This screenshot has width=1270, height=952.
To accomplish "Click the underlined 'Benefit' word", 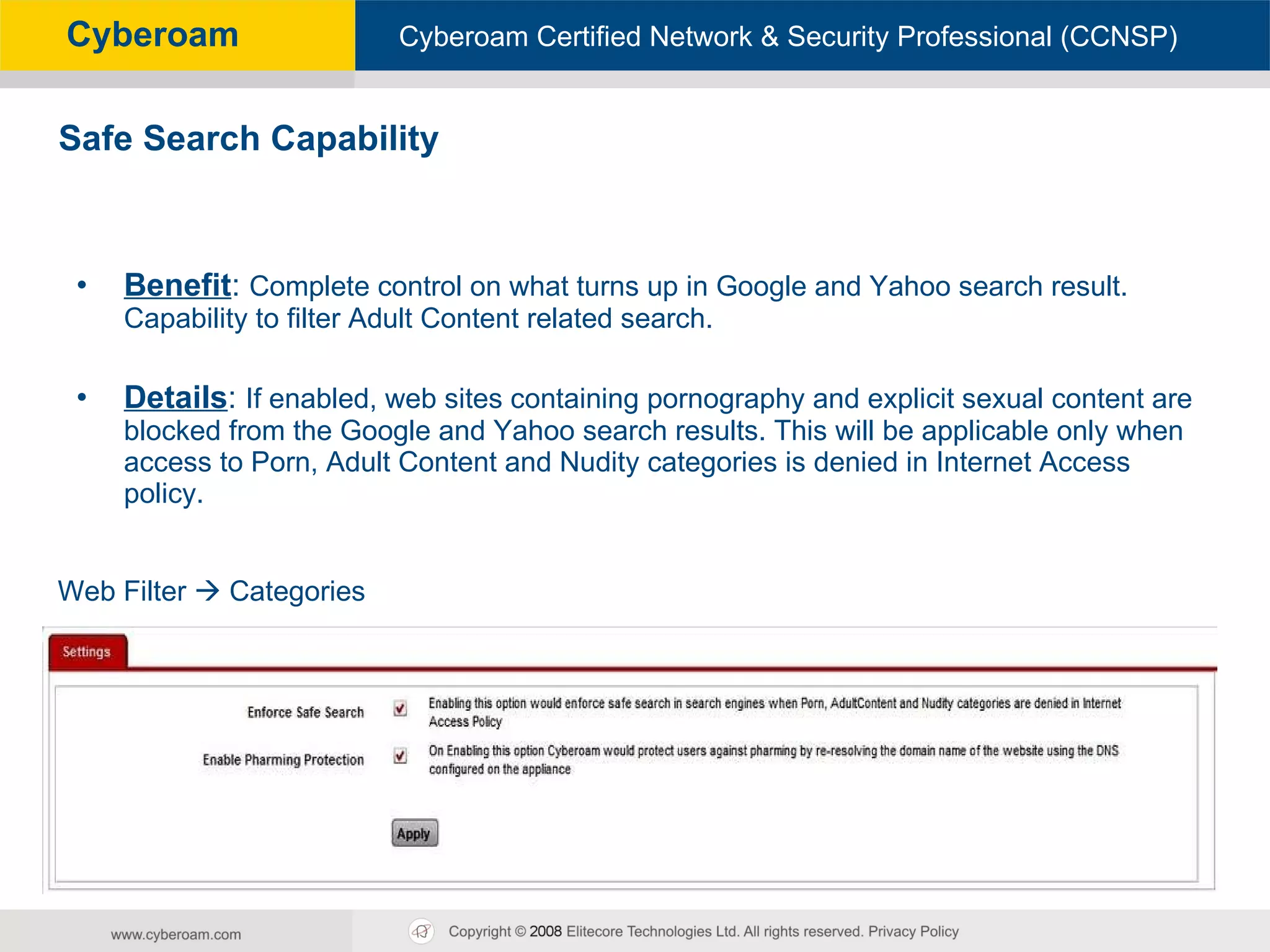I will coord(177,285).
